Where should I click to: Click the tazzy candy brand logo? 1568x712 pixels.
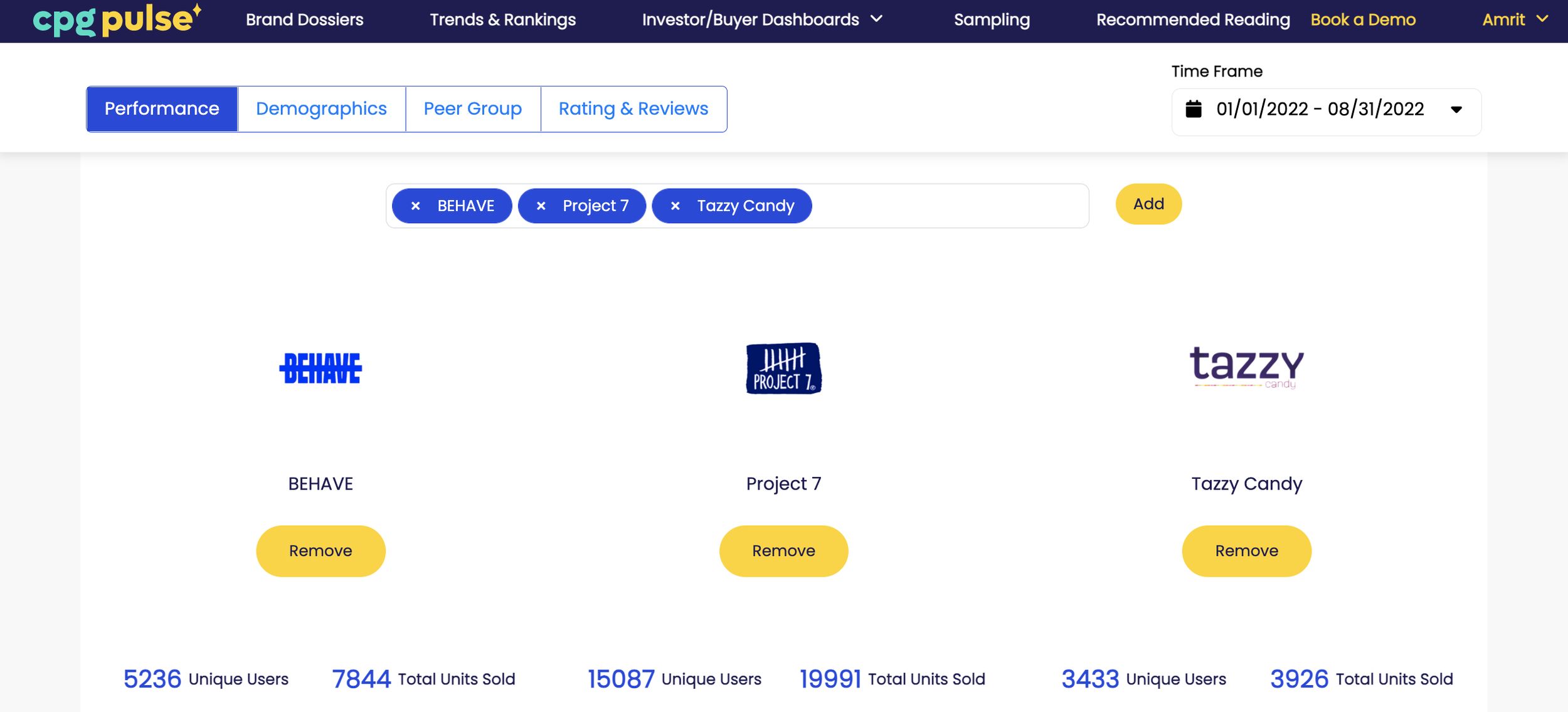1246,367
